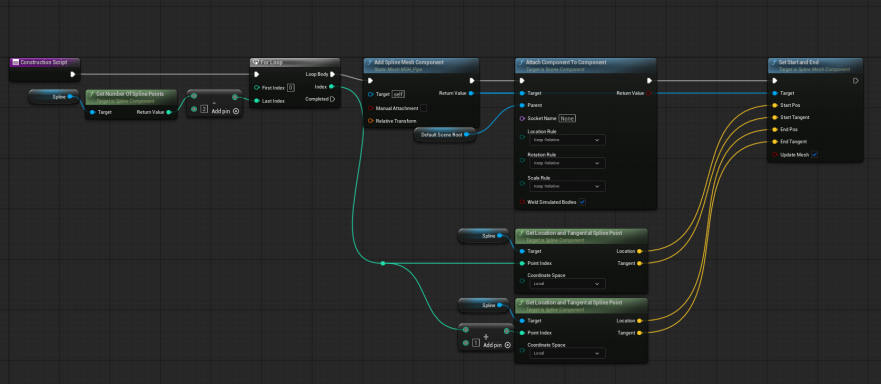Click Target pin of Add Spline Mesh Component
The width and height of the screenshot is (881, 384).
371,94
